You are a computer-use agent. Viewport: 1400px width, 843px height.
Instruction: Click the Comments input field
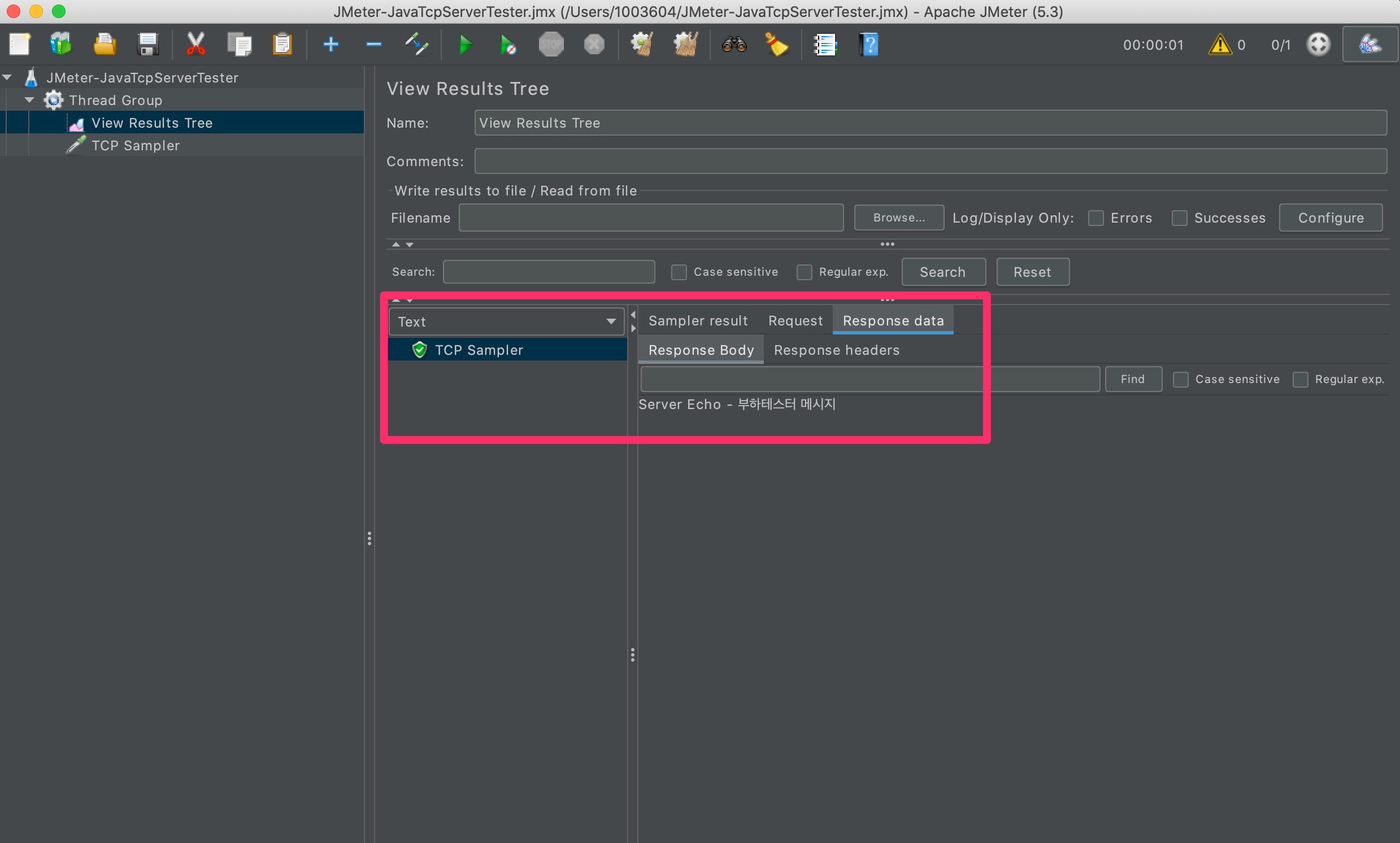click(931, 162)
